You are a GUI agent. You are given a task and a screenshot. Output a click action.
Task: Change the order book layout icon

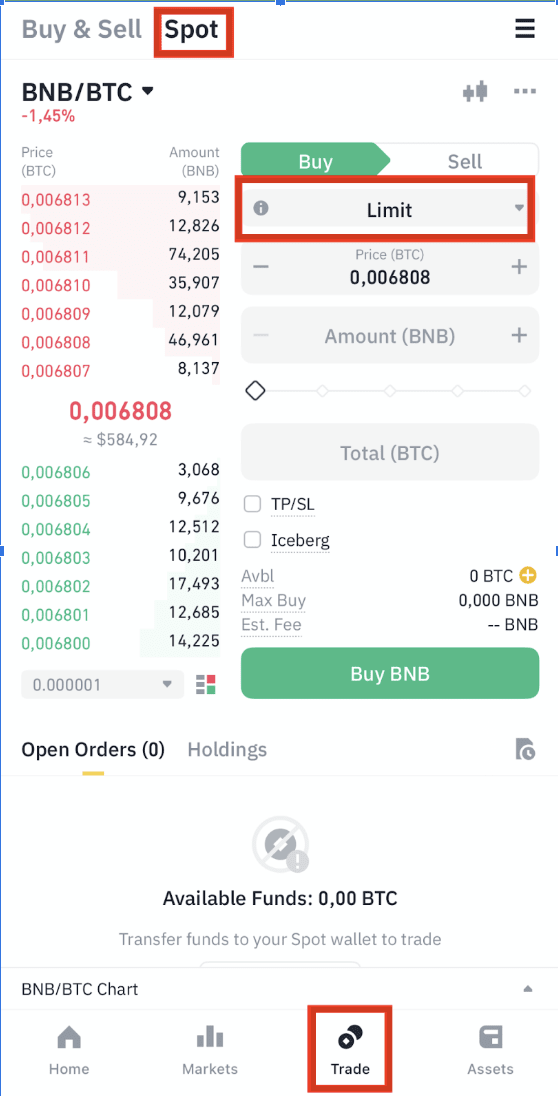pos(206,684)
